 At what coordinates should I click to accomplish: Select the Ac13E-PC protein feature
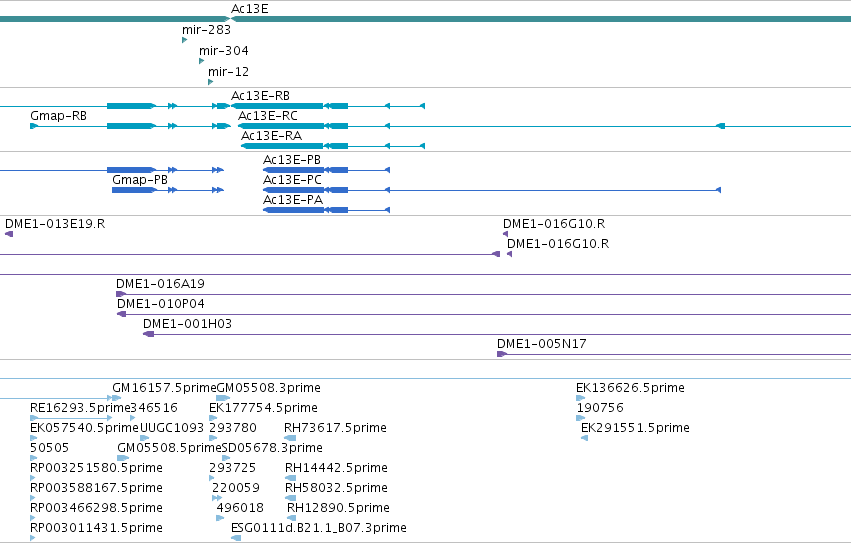[x=492, y=190]
